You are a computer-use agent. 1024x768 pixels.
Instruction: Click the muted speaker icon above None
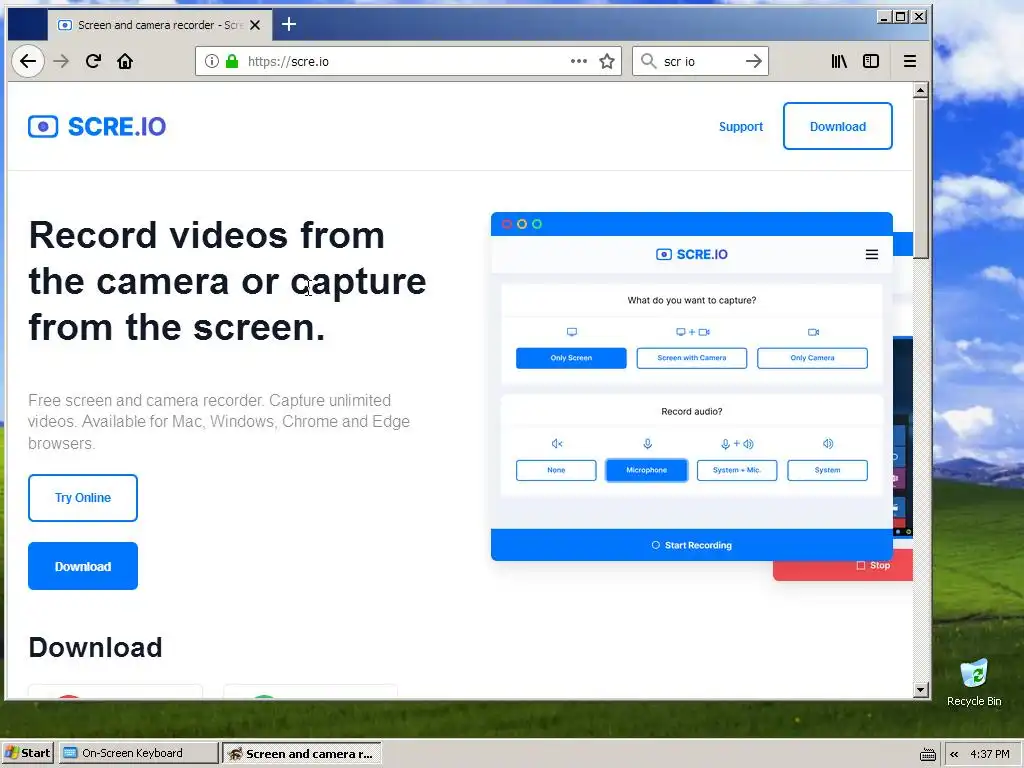(x=556, y=444)
